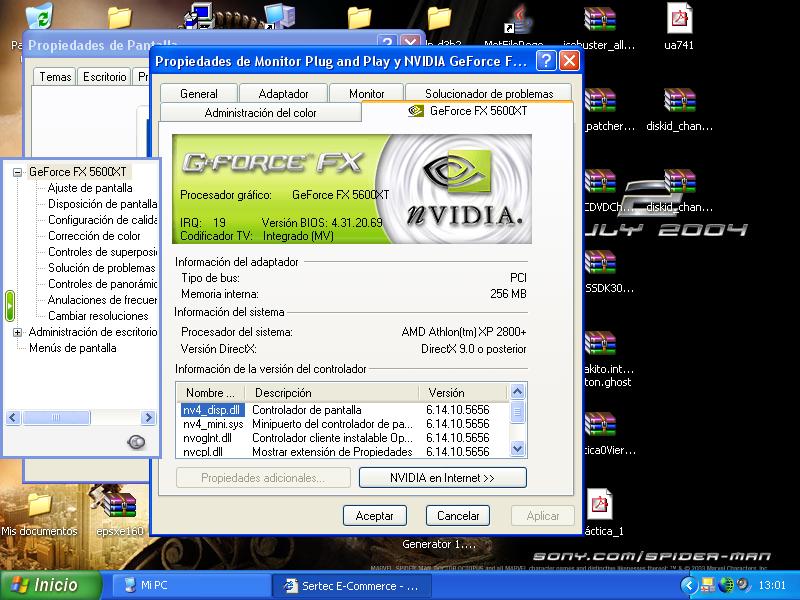The width and height of the screenshot is (800, 600).
Task: Sort driver list by Descripción column header
Action: coord(332,393)
